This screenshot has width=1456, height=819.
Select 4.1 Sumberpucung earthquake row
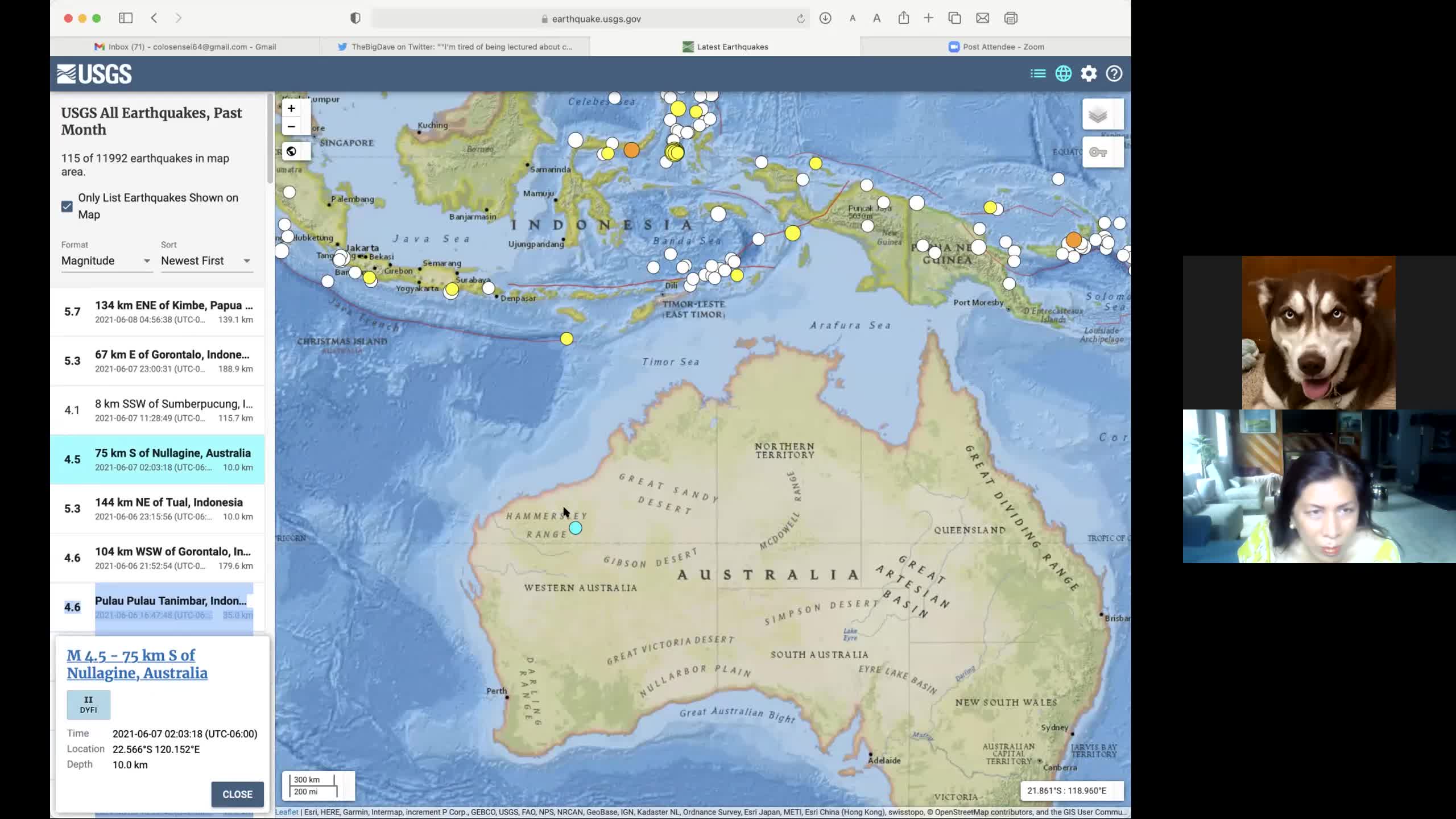click(158, 410)
